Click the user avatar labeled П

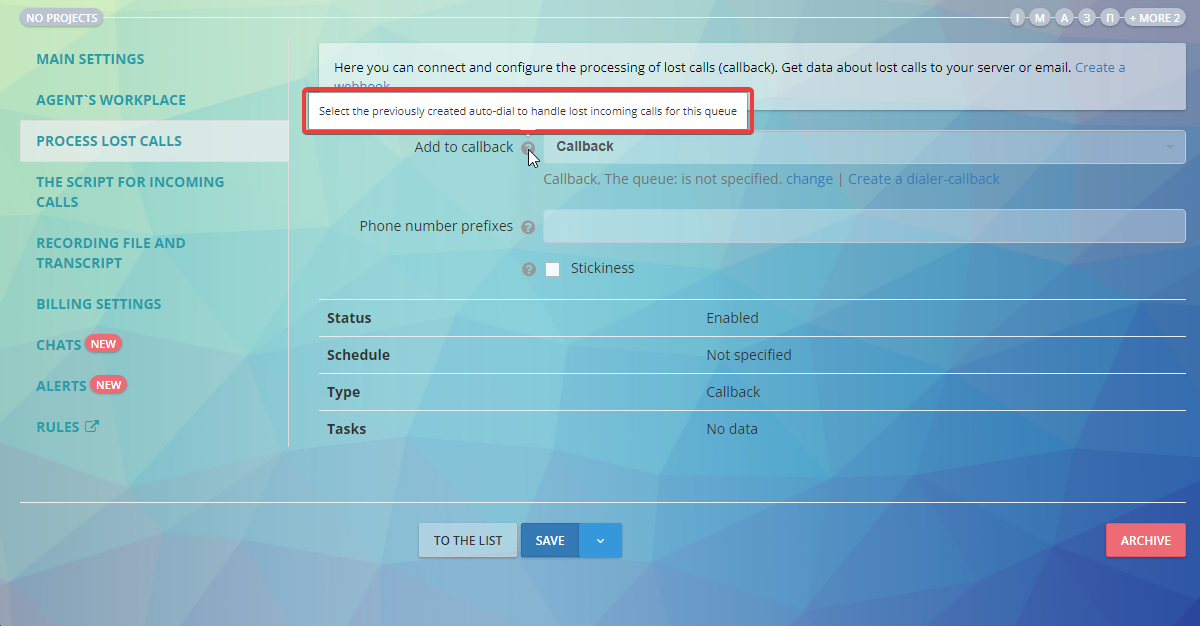[x=1109, y=17]
